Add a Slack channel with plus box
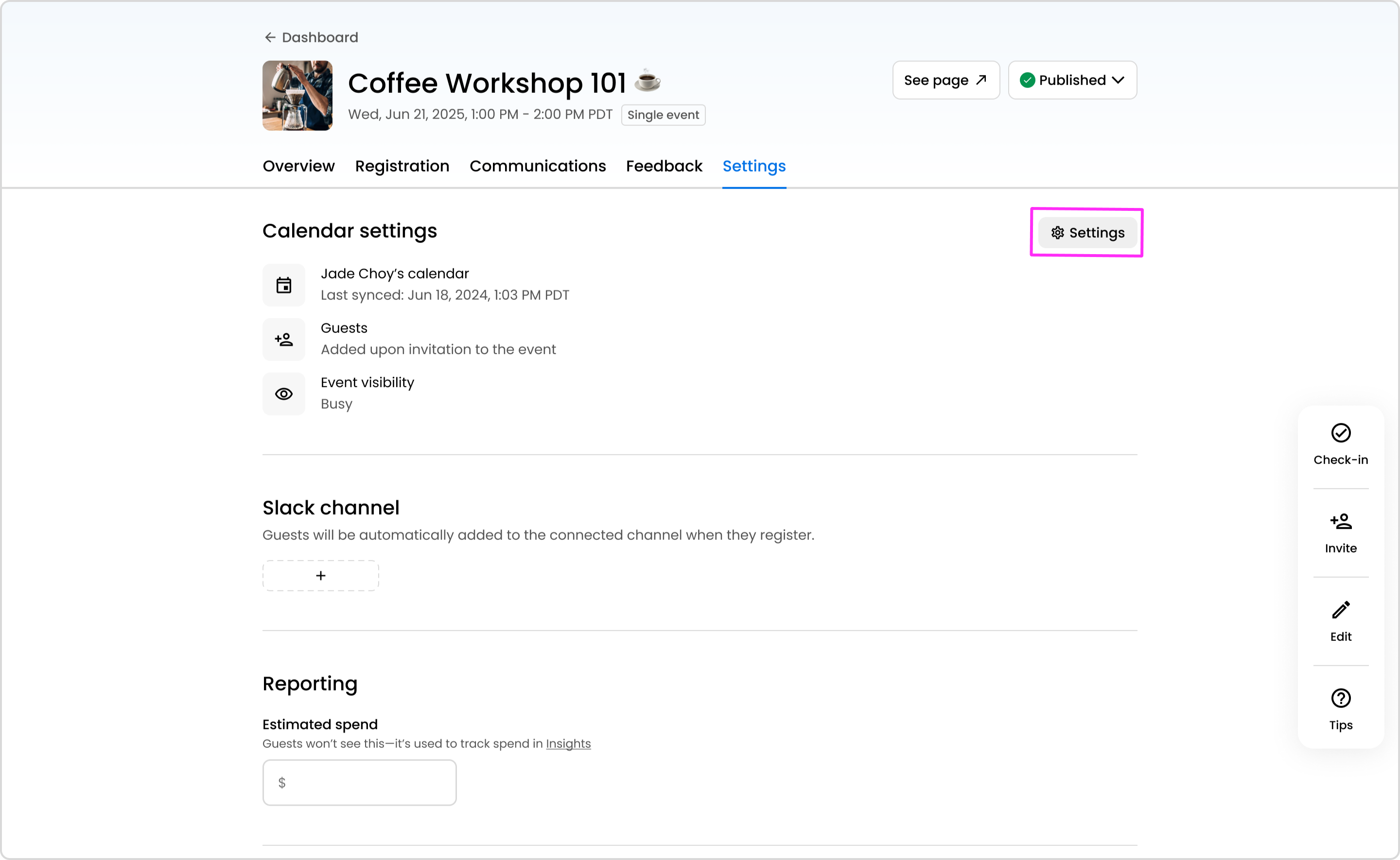Screen dimensions: 1400x860 pos(321,576)
